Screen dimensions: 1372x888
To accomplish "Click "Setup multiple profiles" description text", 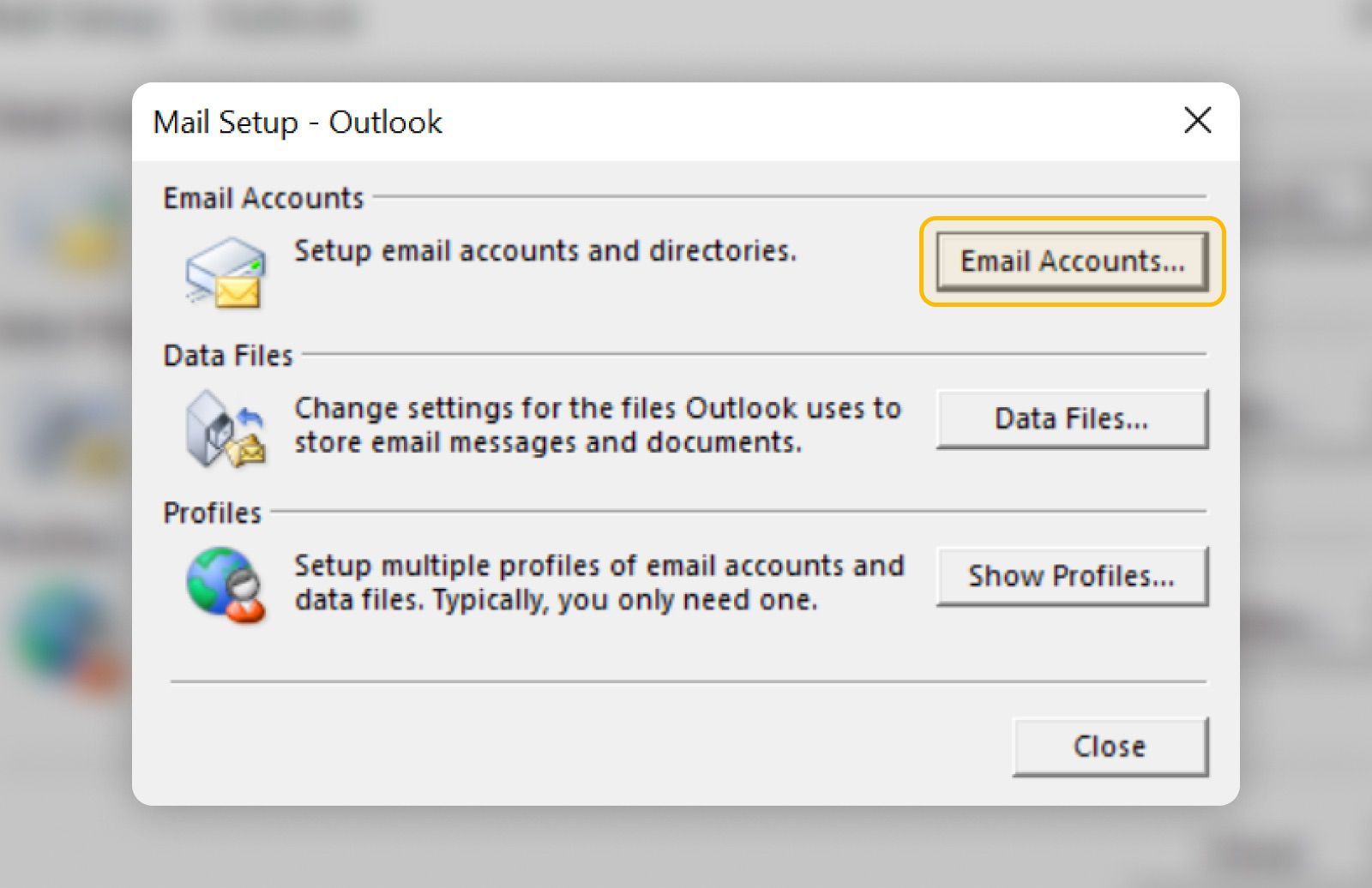I will [599, 583].
